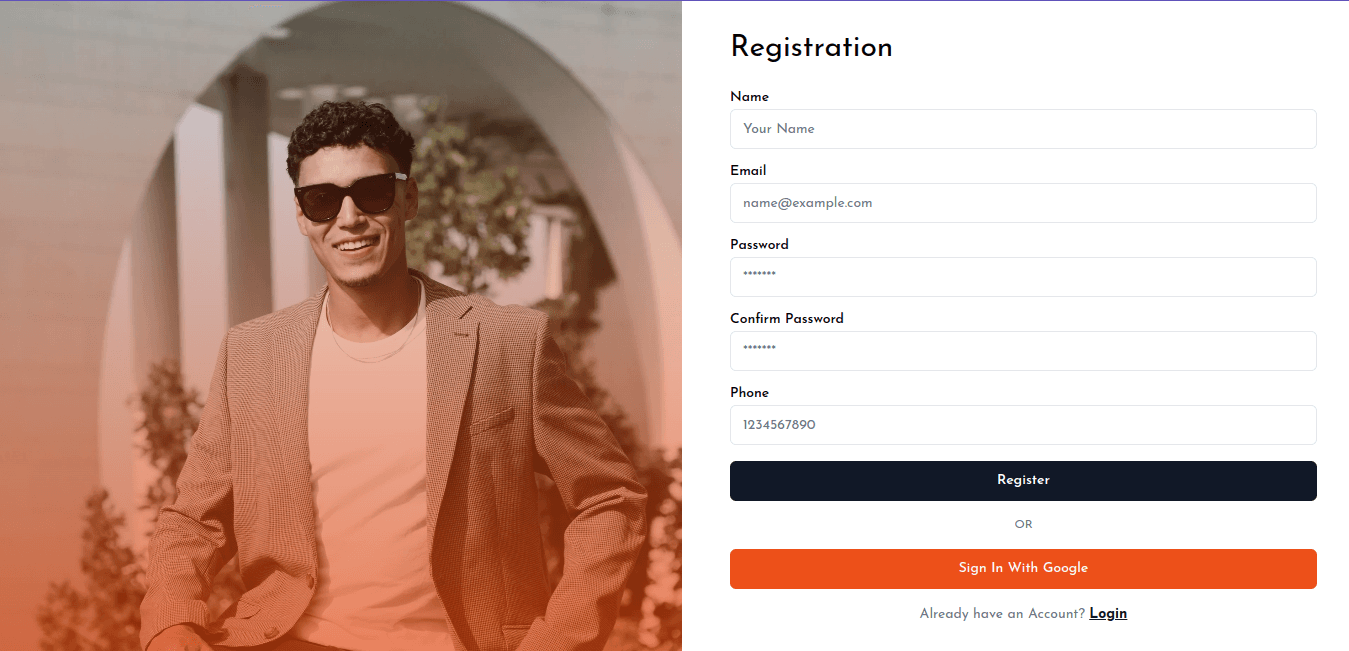Click the Phone label text
The width and height of the screenshot is (1349, 651).
pyautogui.click(x=749, y=393)
